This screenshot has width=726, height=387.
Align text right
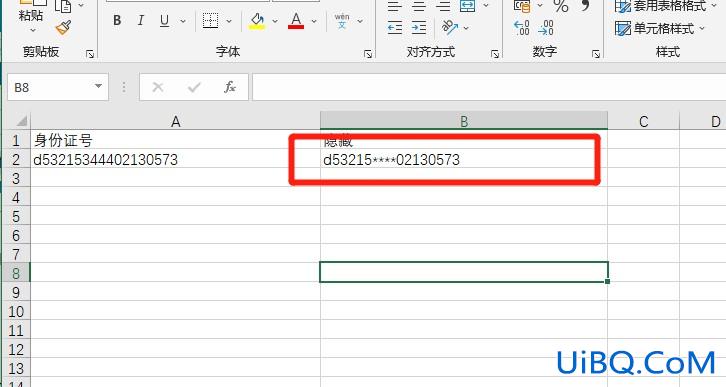443,6
